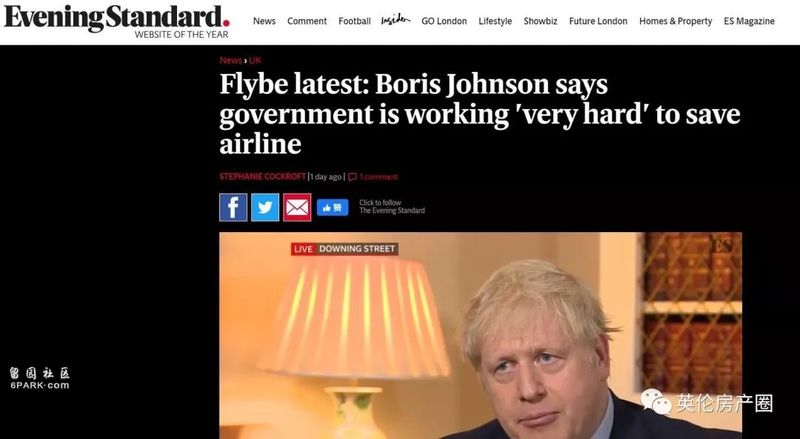Share article via red email envelope icon
Screen dimensions: 800x439
tap(297, 207)
